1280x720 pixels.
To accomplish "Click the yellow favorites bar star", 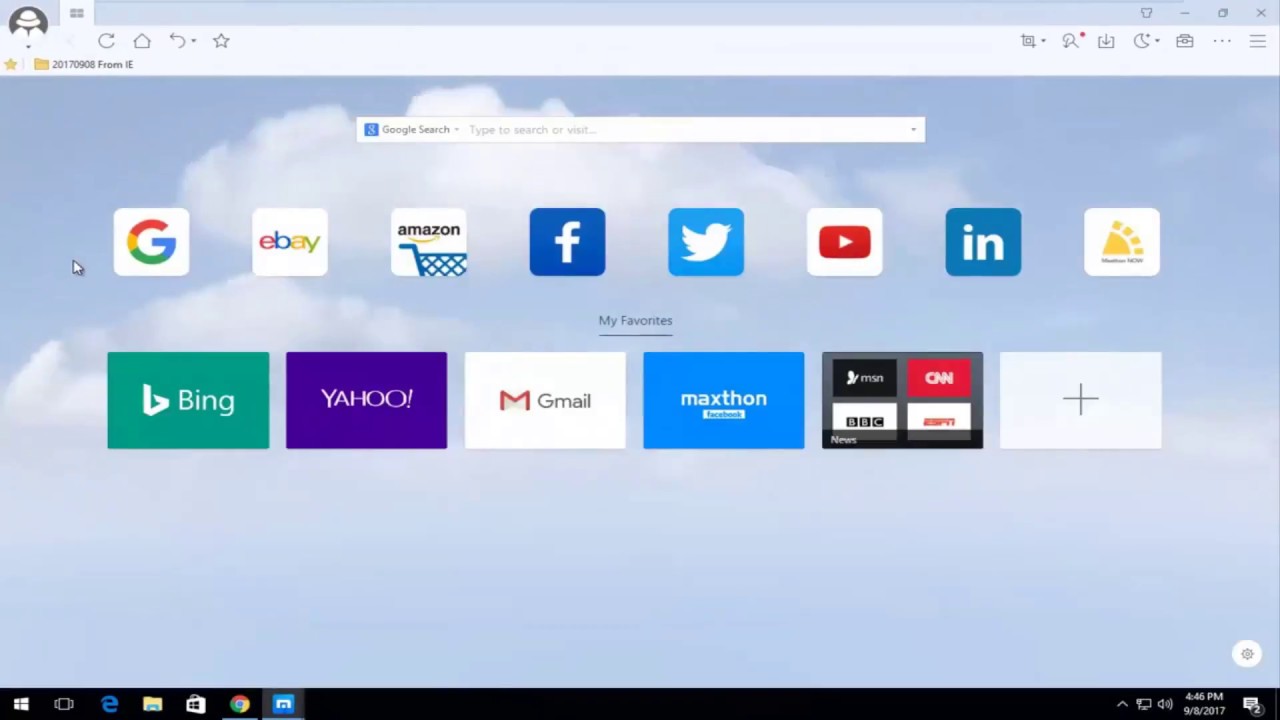I will point(11,64).
